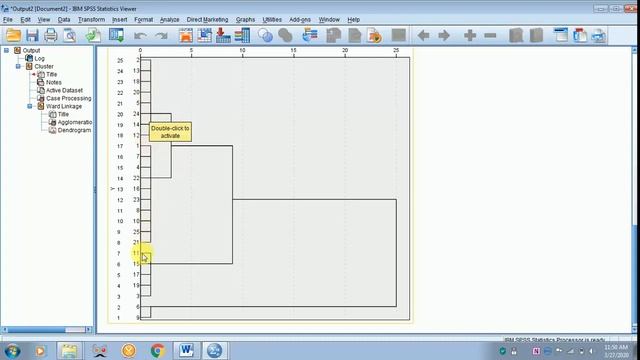Open the Graphs menu

pyautogui.click(x=245, y=20)
